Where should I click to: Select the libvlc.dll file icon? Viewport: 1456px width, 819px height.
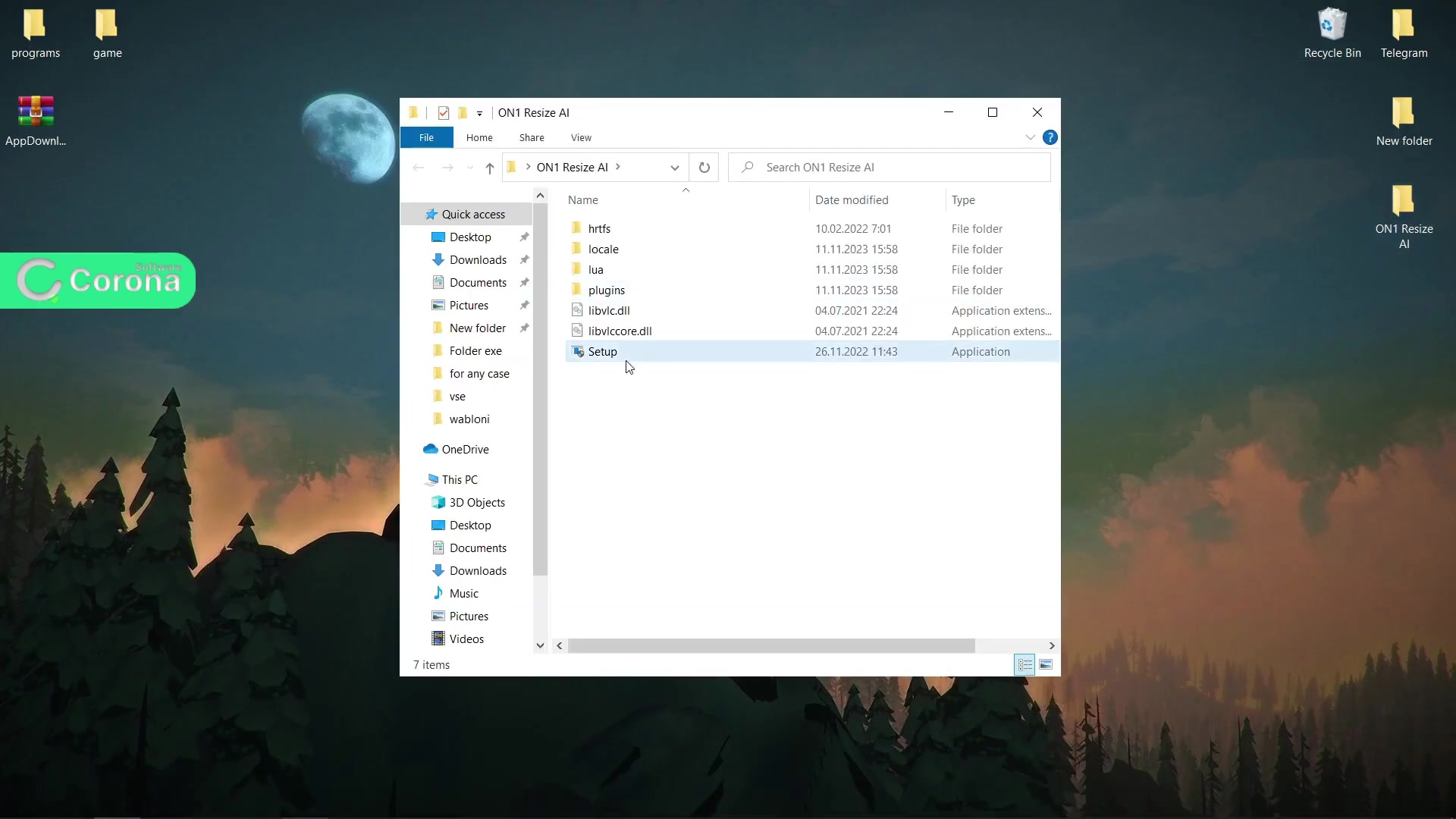[x=577, y=310]
